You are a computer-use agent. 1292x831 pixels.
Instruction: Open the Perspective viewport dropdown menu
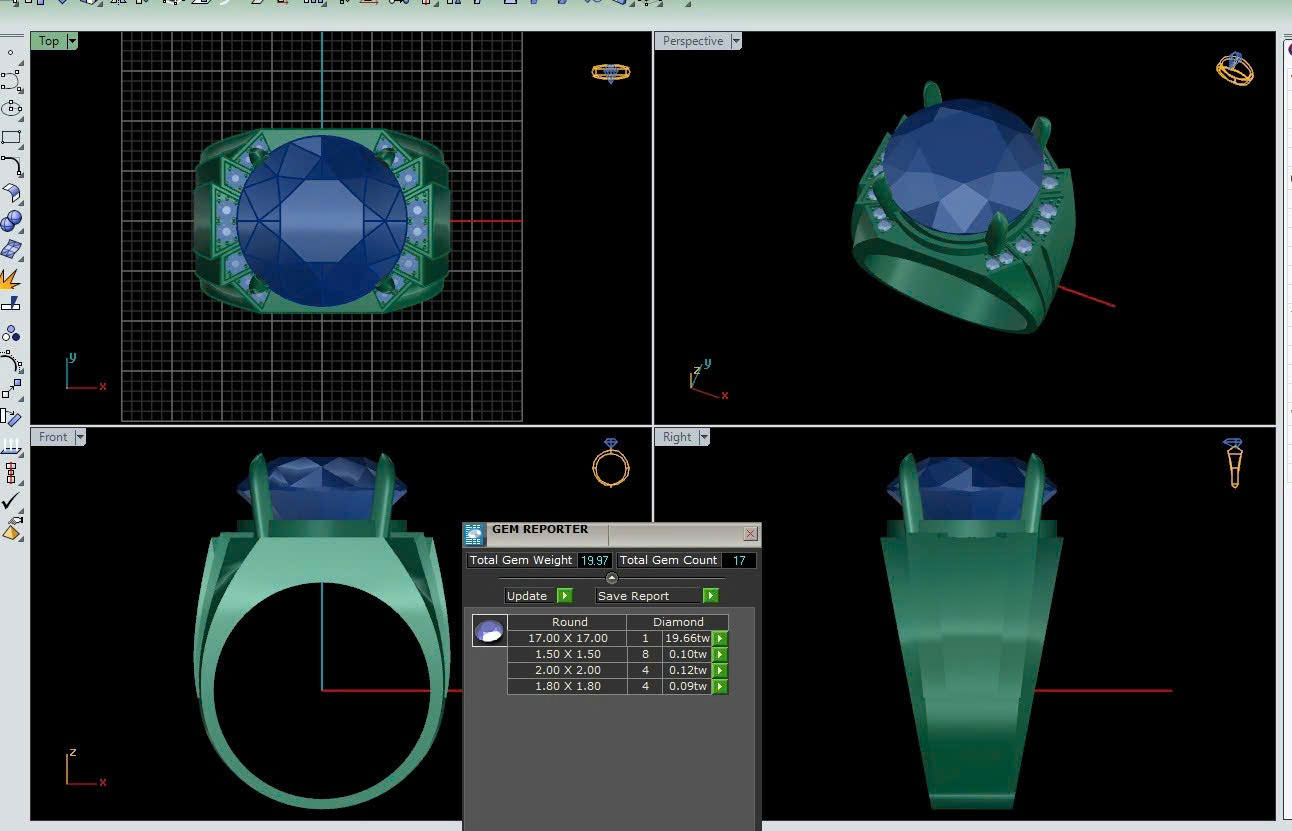[x=736, y=41]
